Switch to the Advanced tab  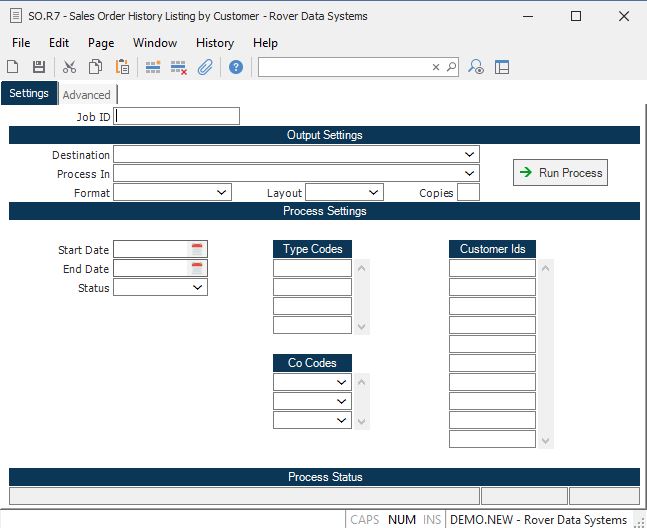[x=87, y=95]
